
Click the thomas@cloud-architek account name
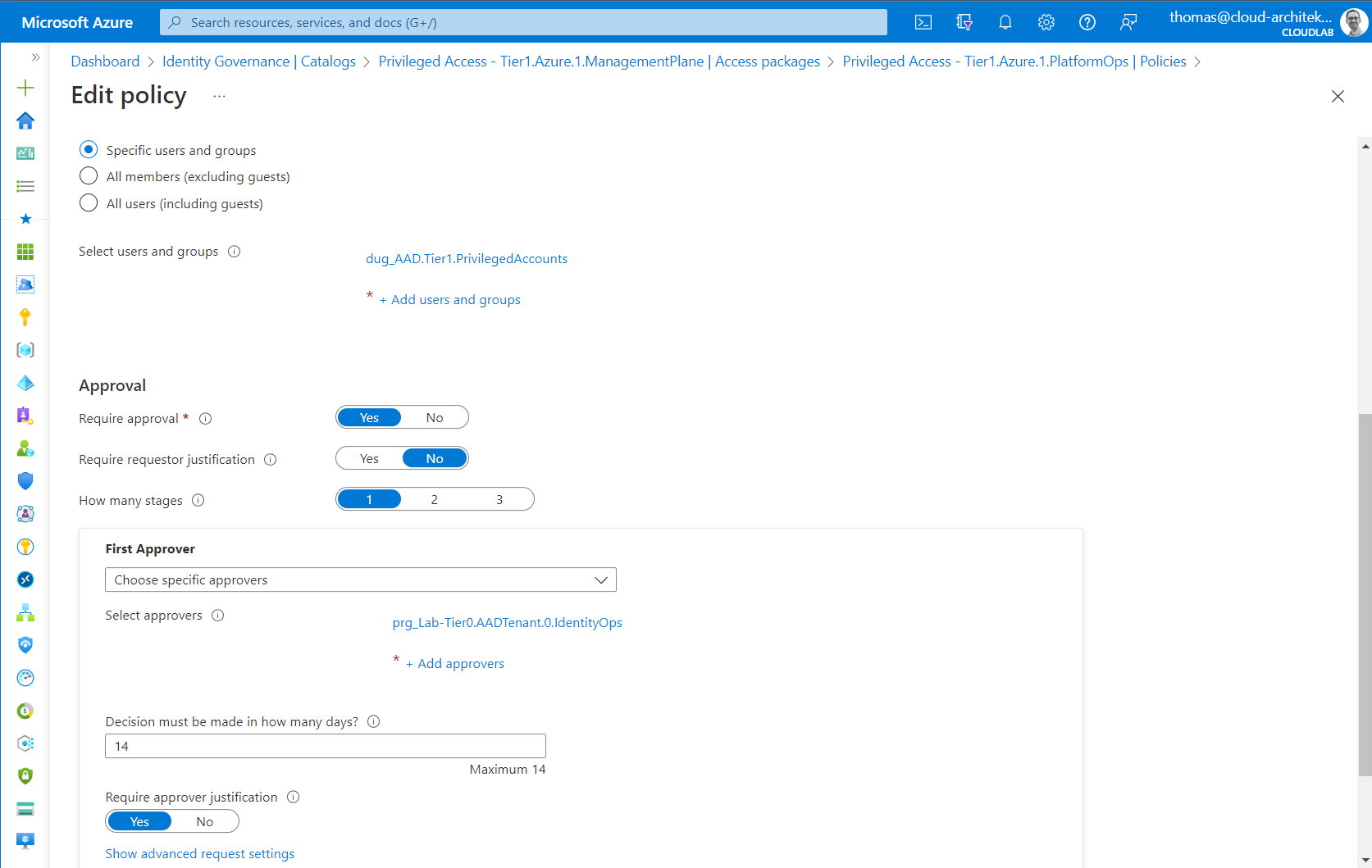1251,17
